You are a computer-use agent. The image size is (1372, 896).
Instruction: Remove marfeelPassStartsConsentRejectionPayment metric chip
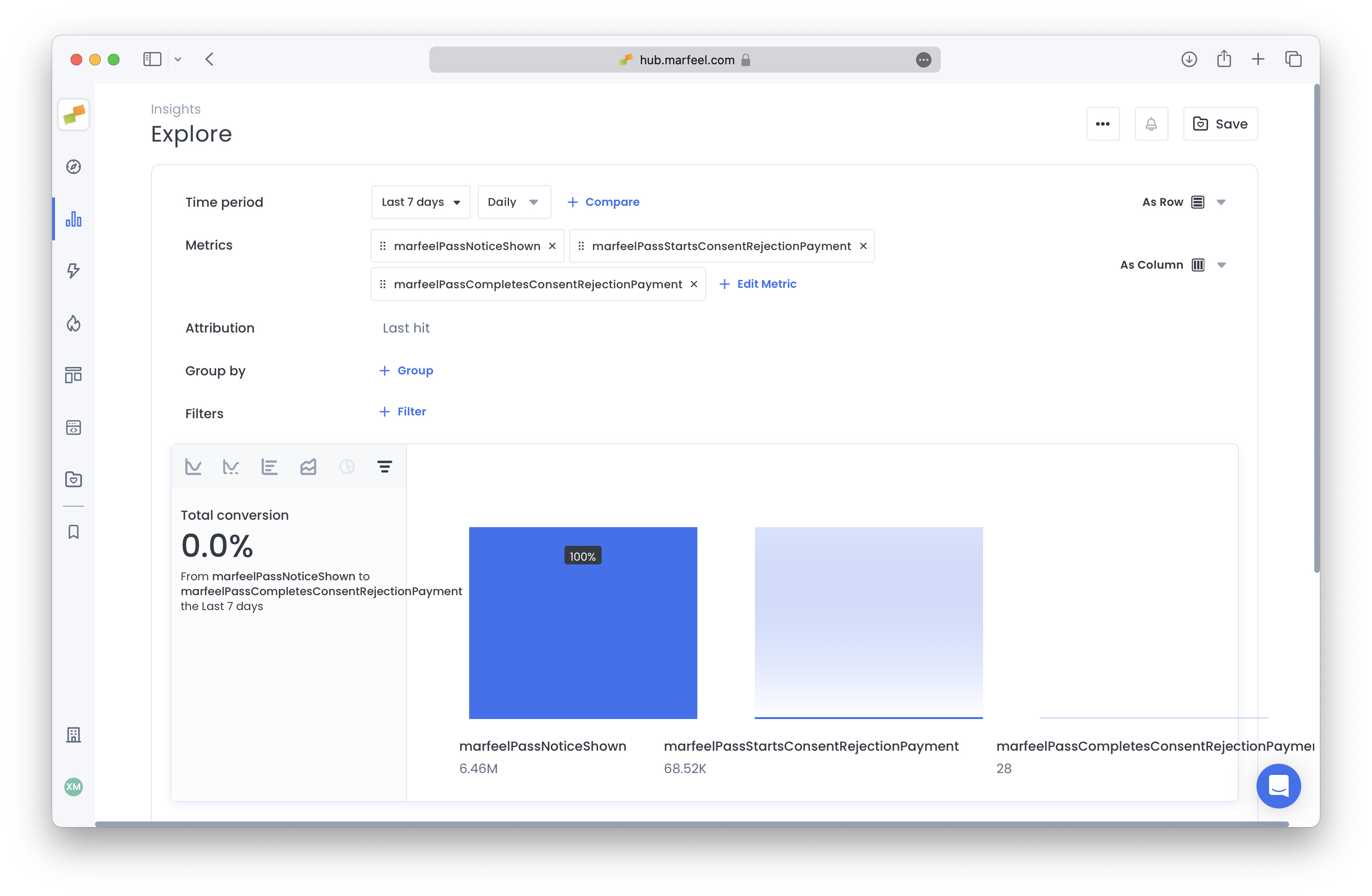pos(863,246)
